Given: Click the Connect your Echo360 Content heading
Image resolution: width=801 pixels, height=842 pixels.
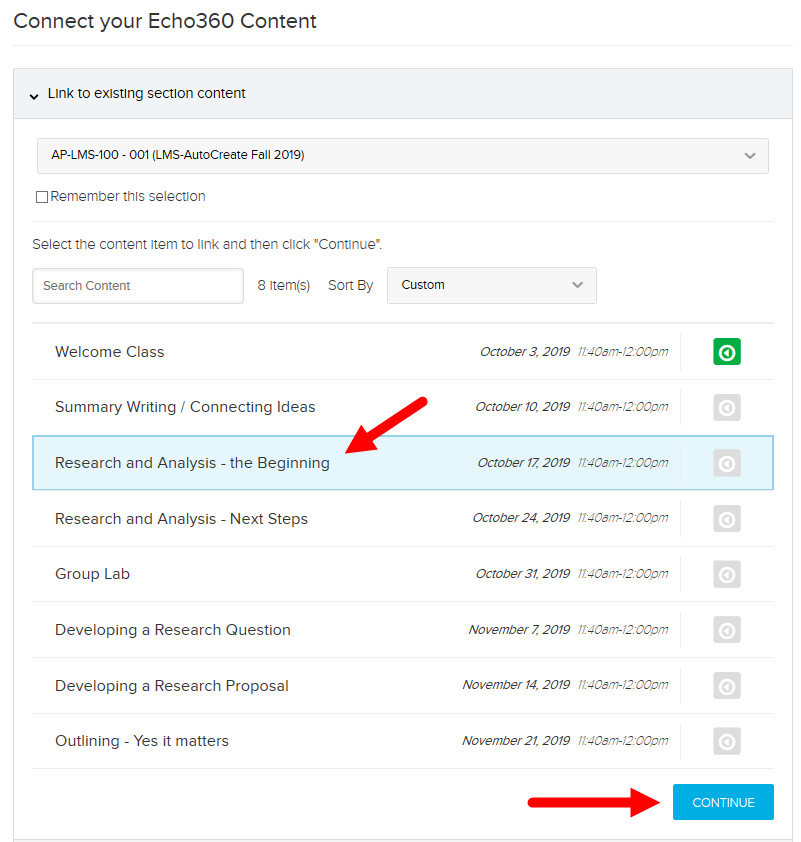Looking at the screenshot, I should click(165, 21).
